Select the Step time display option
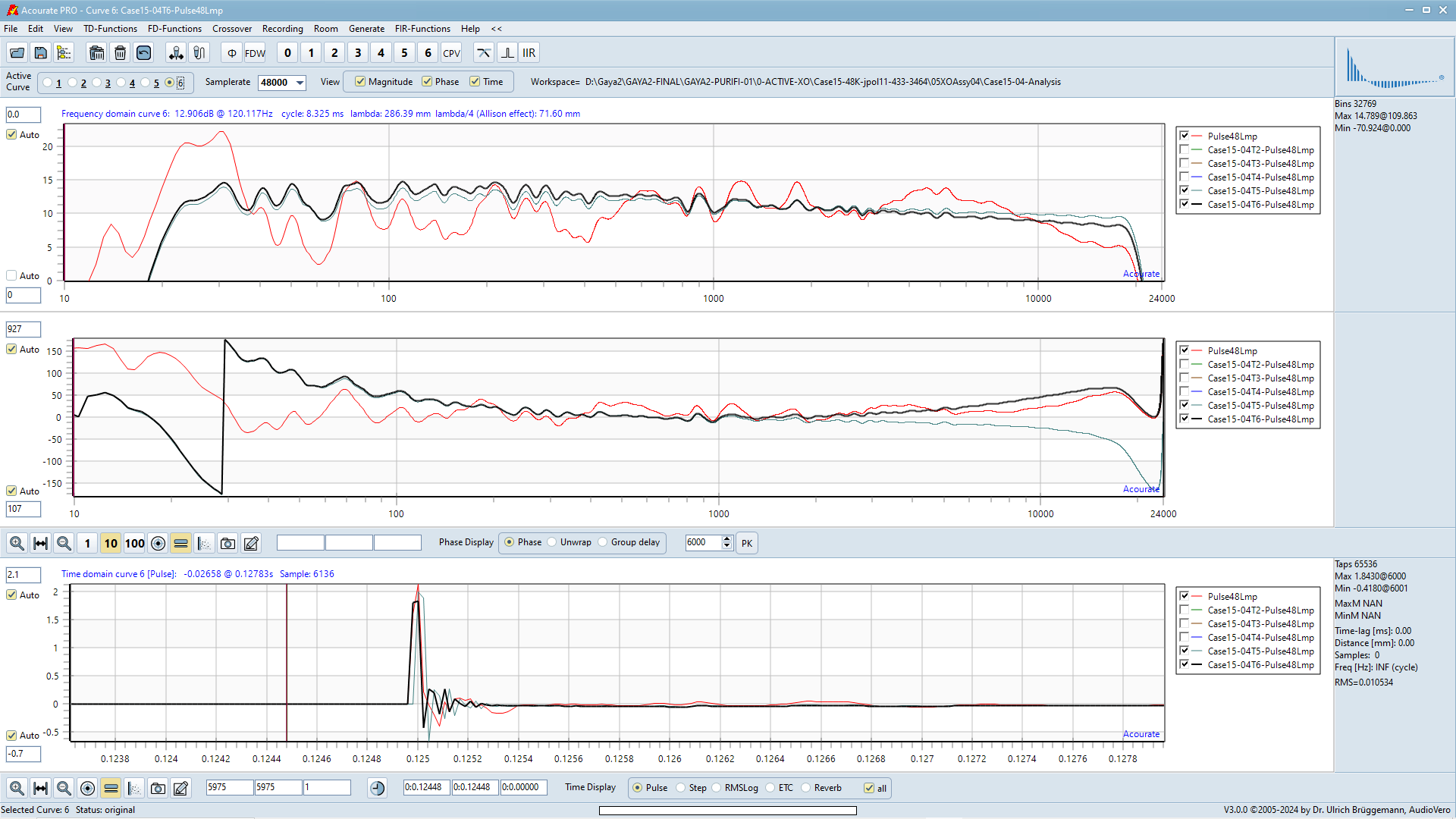 click(x=681, y=788)
